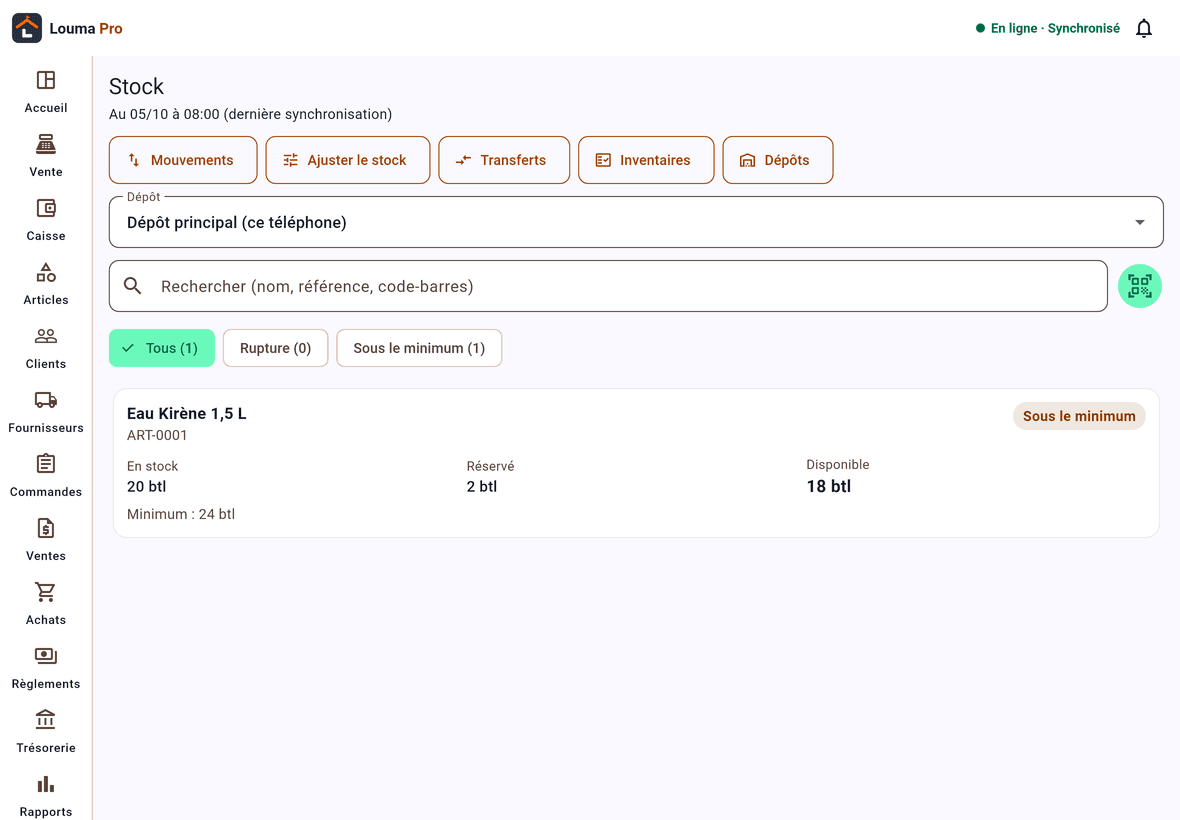Open the Fournisseurs truck icon
The width and height of the screenshot is (1180, 820).
tap(46, 399)
